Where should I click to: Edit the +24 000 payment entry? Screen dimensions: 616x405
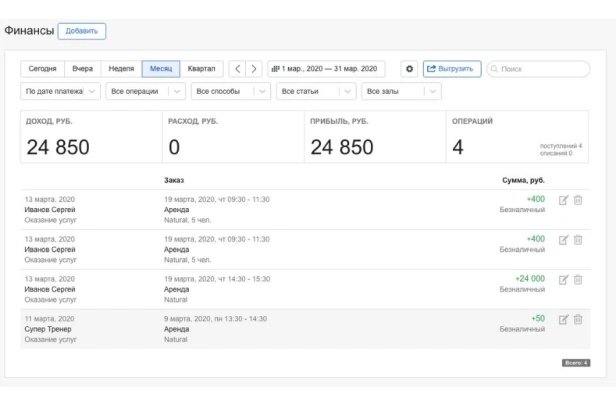pos(564,280)
